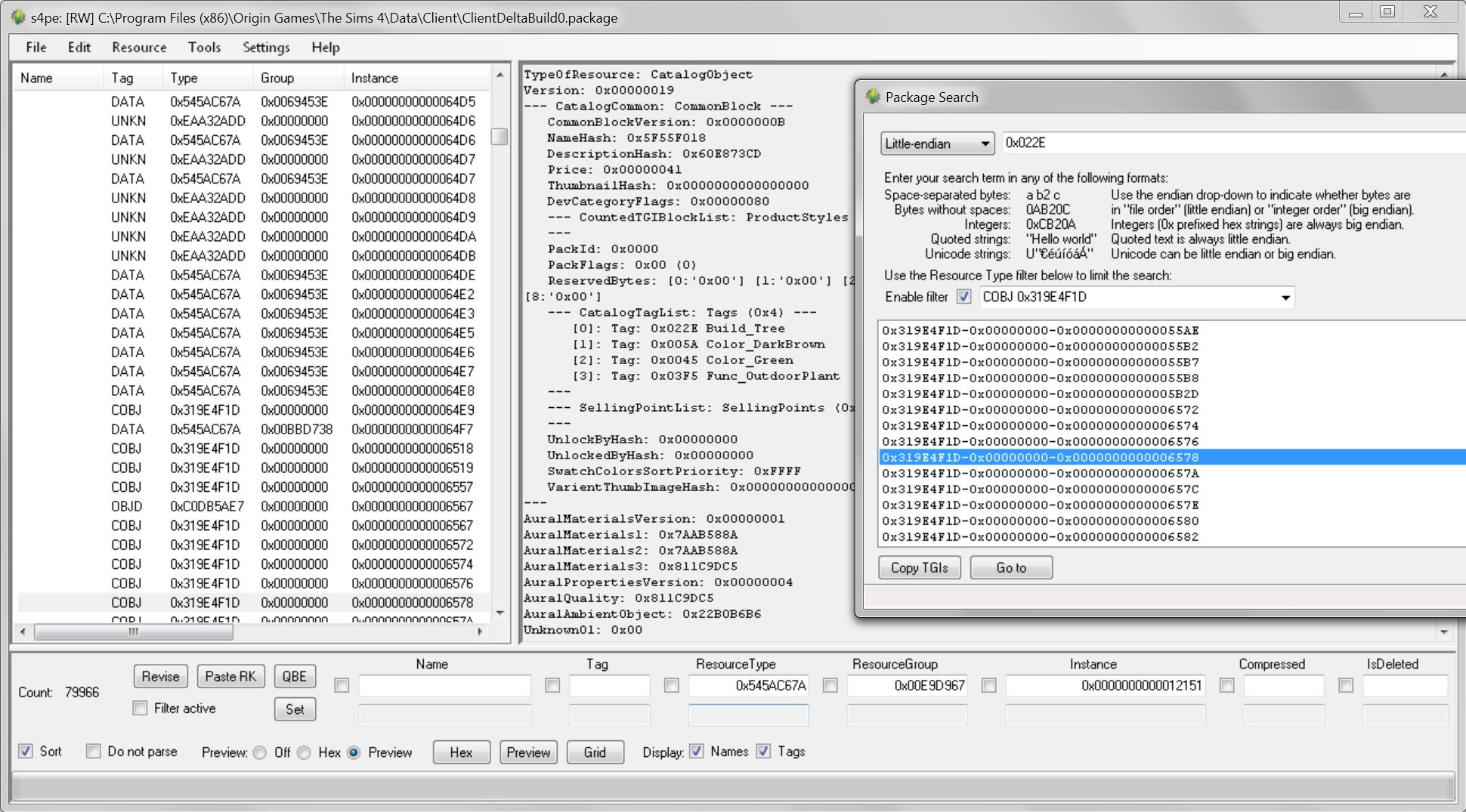Toggle the ResourceType filter checkbox
The image size is (1466, 812).
(671, 685)
